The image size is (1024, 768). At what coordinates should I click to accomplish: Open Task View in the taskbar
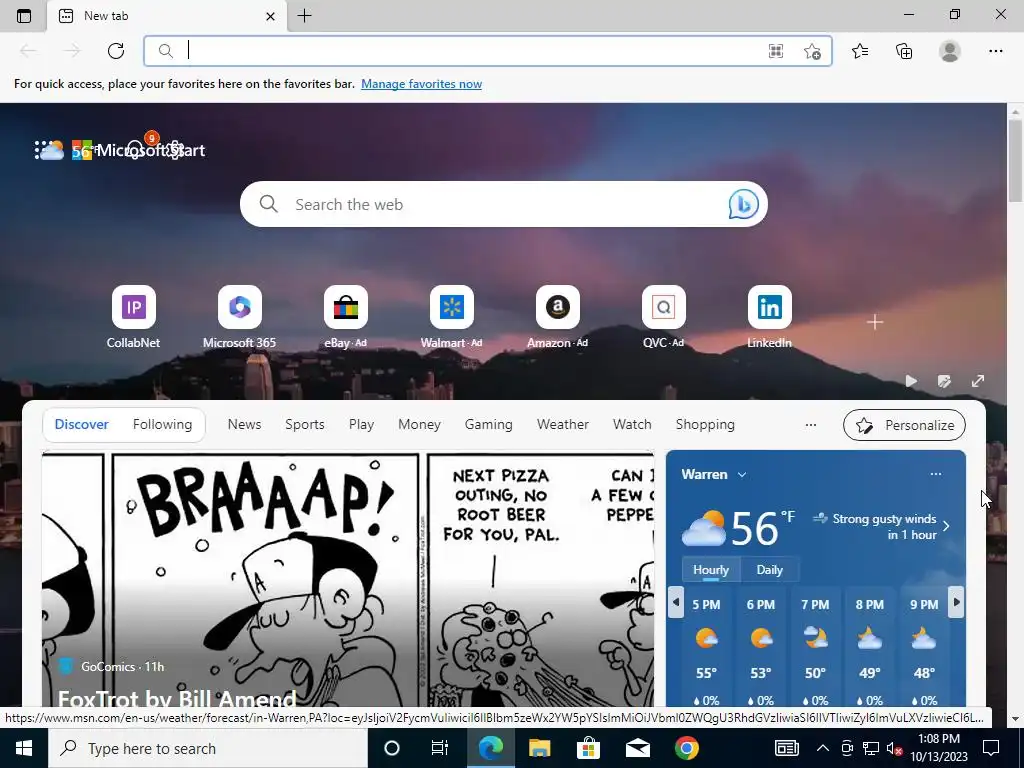pyautogui.click(x=440, y=748)
